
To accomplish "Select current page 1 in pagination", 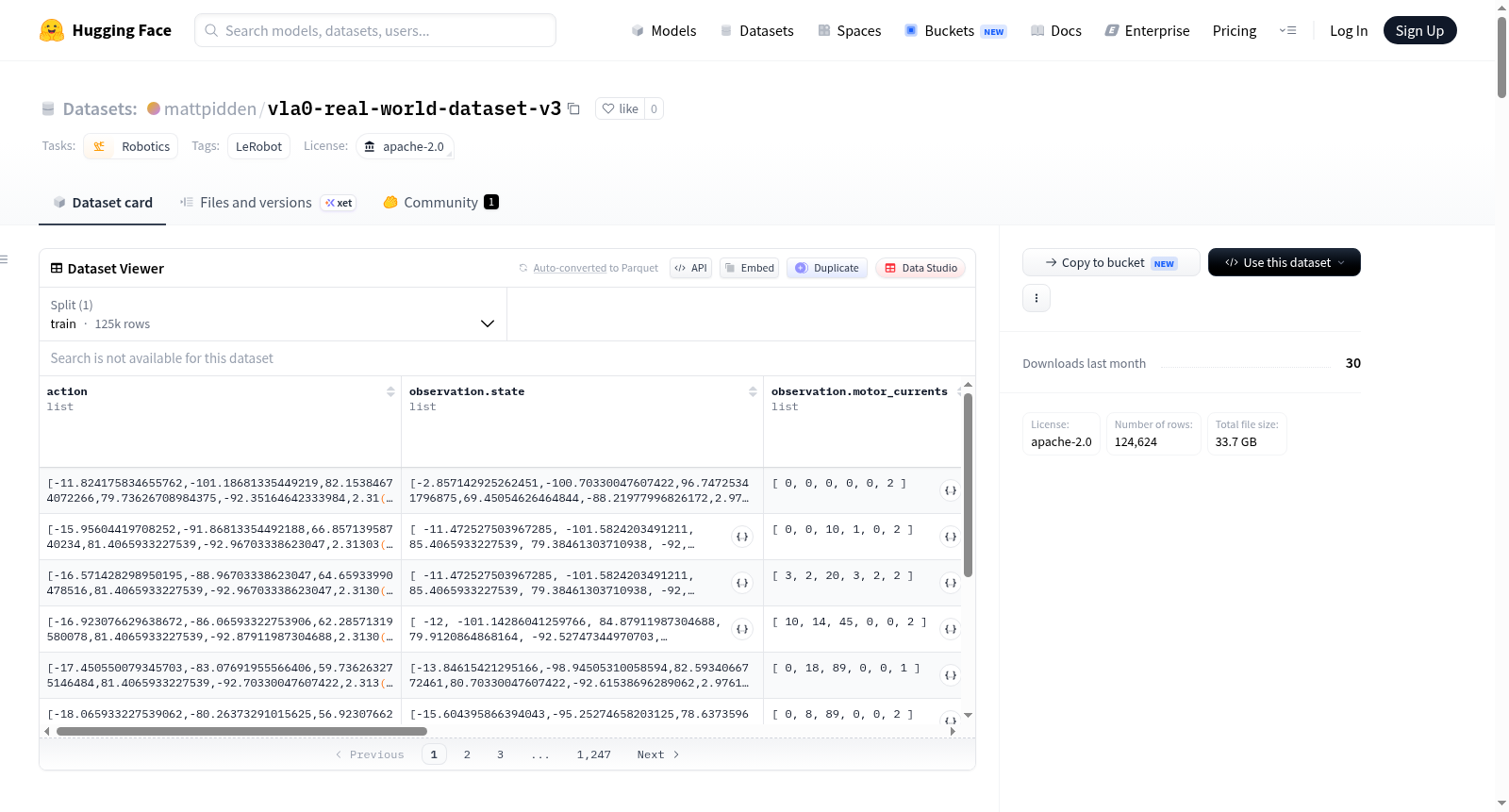I will 434,754.
